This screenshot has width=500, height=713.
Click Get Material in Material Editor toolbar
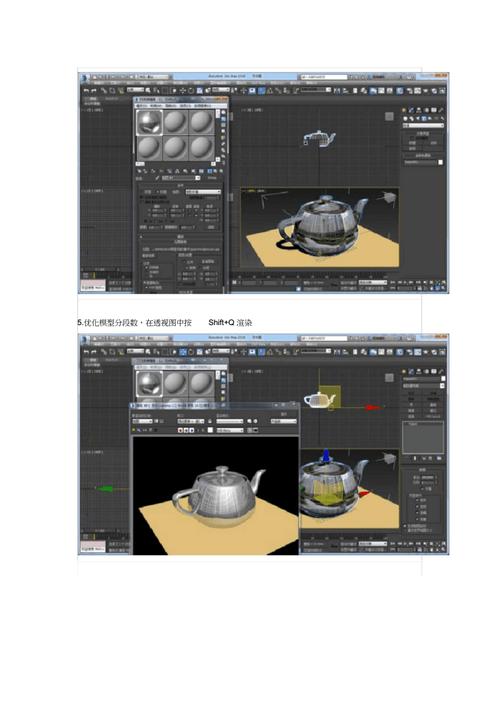(x=140, y=171)
